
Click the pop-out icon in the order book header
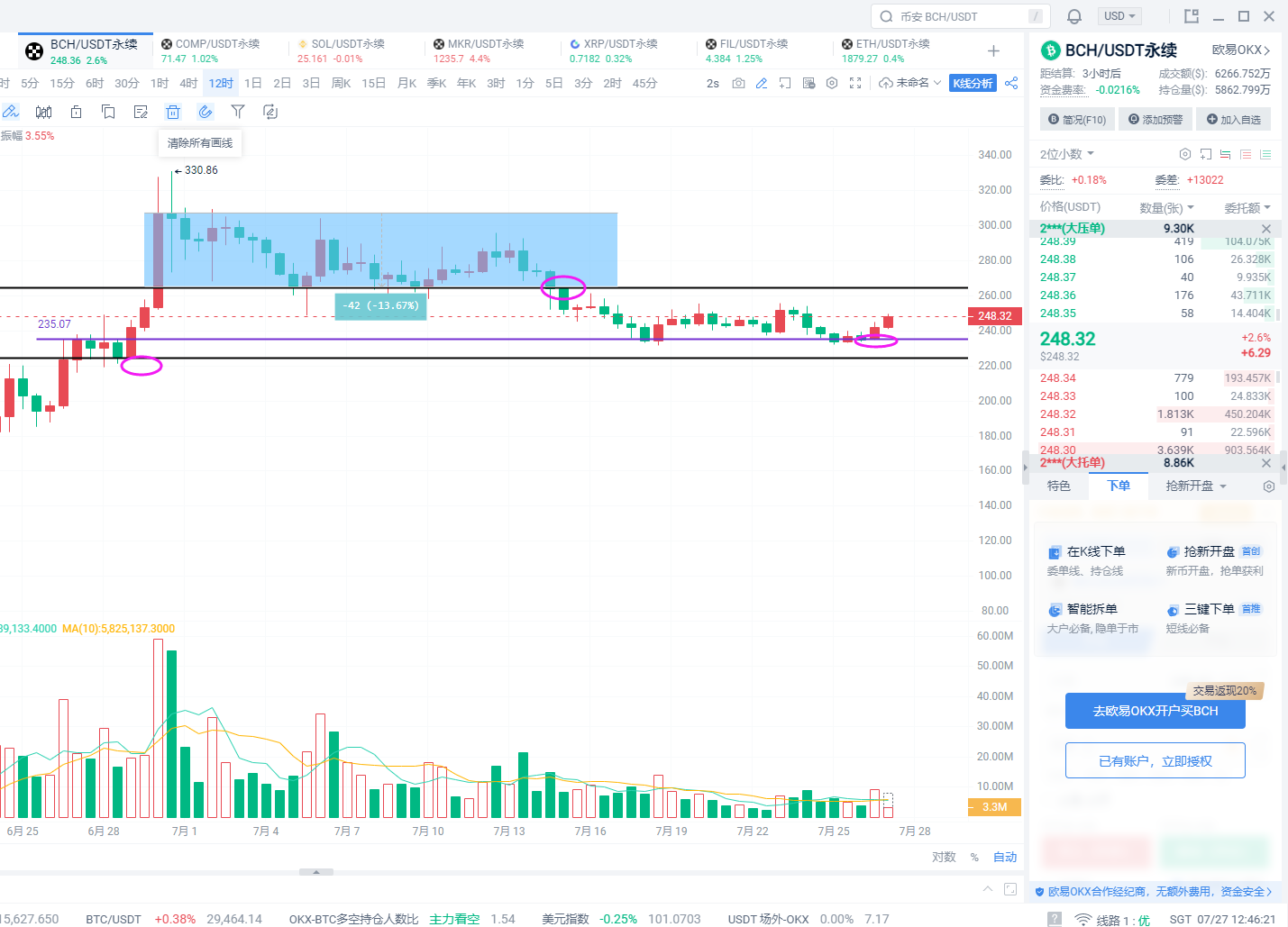coord(1206,154)
